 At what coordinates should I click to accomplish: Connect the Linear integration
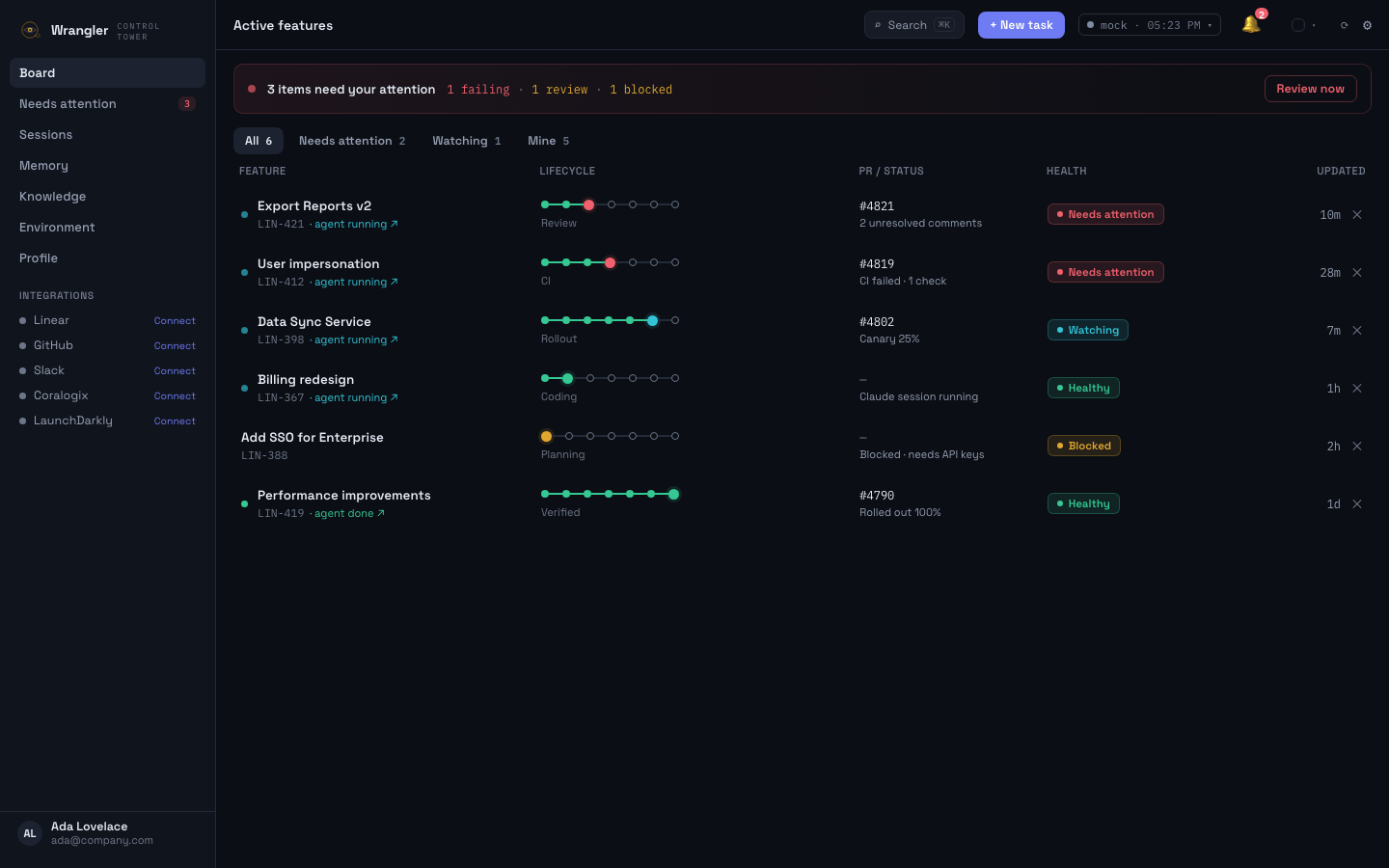point(175,320)
